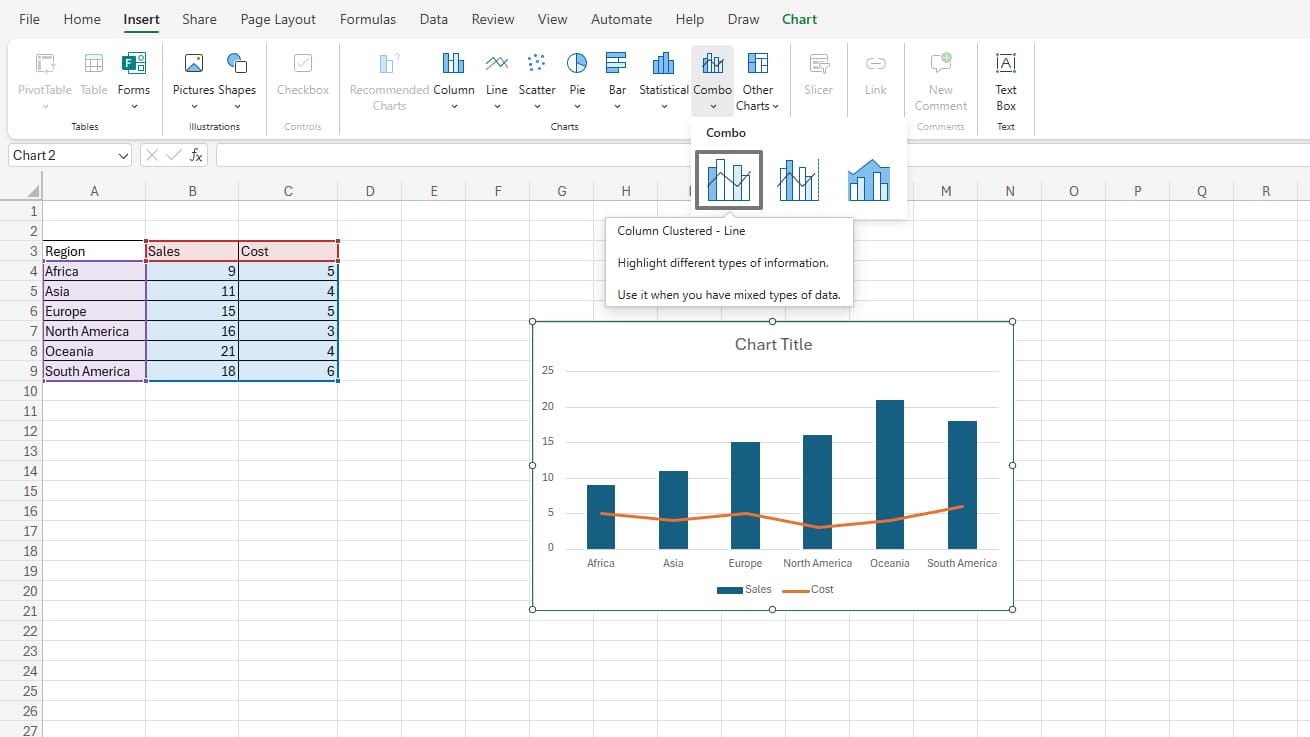Insert a Slicer

click(x=818, y=73)
